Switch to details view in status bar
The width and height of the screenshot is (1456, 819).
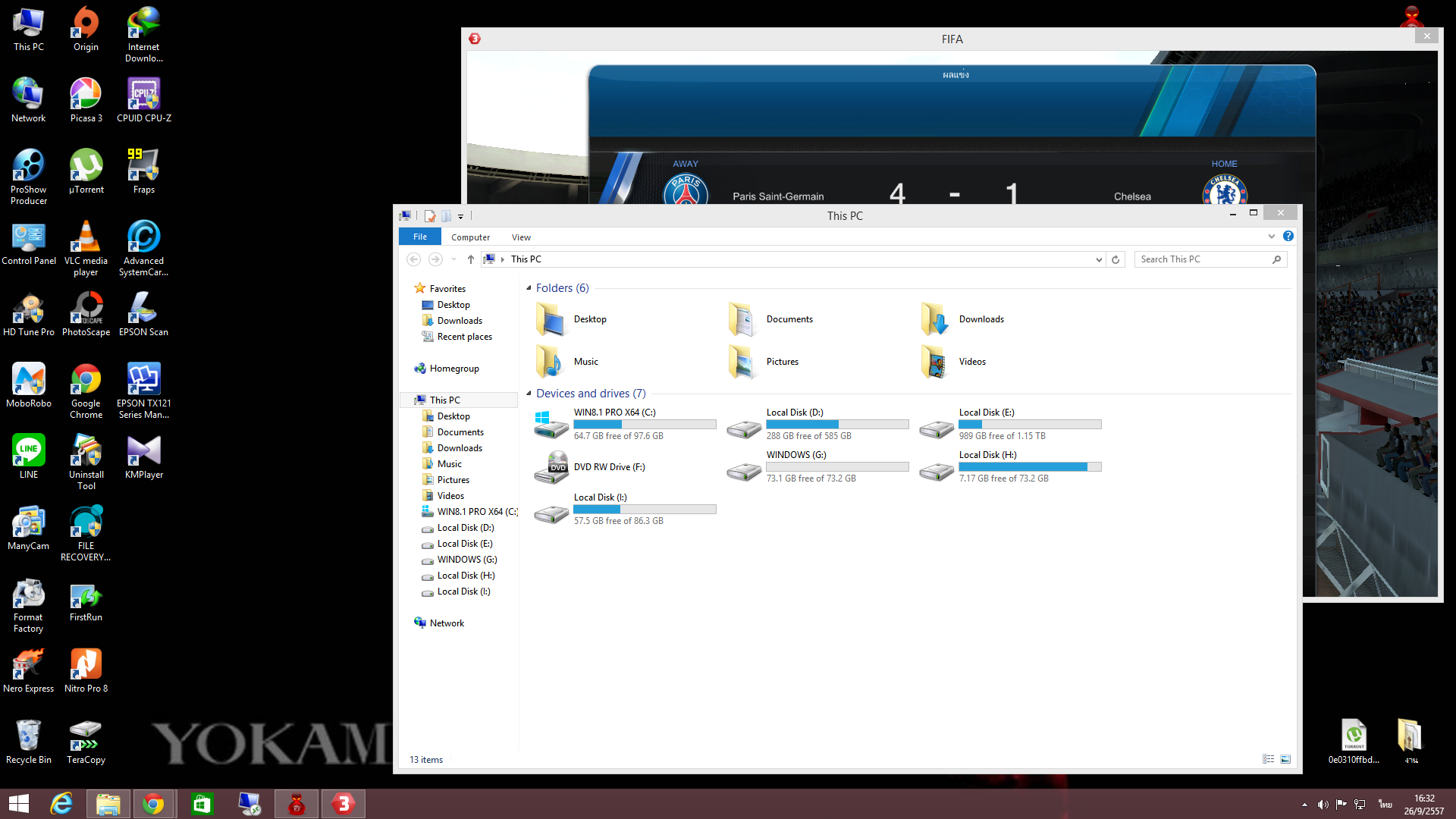pos(1268,759)
